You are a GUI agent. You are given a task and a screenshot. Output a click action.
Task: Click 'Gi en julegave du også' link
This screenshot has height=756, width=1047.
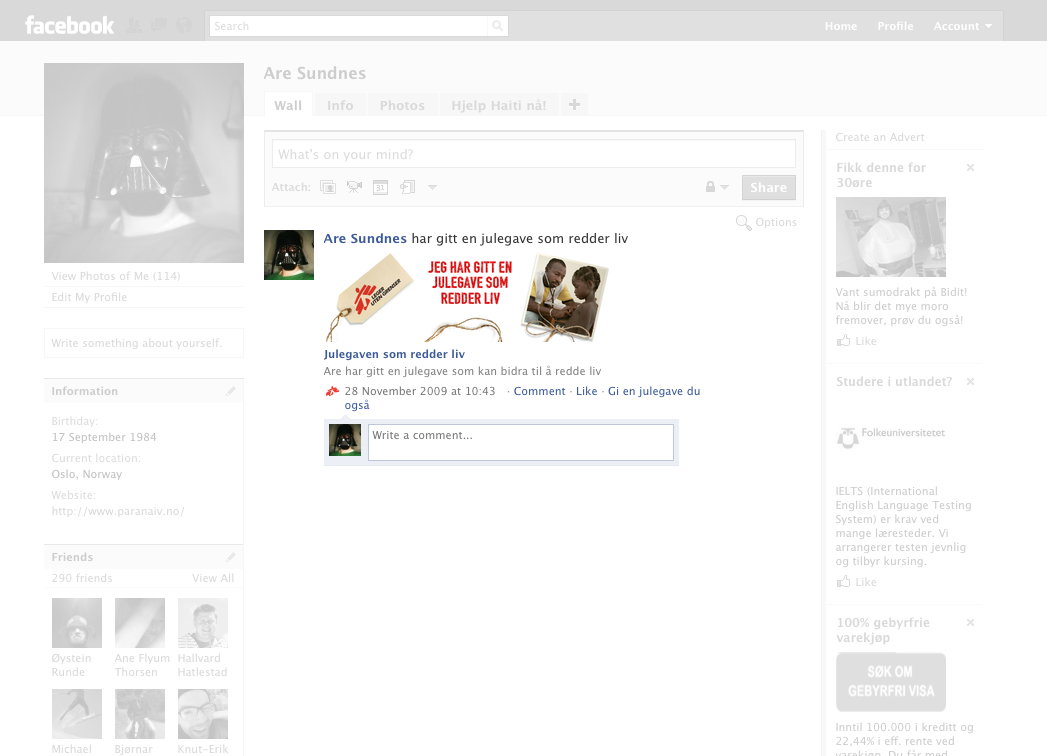coord(522,398)
